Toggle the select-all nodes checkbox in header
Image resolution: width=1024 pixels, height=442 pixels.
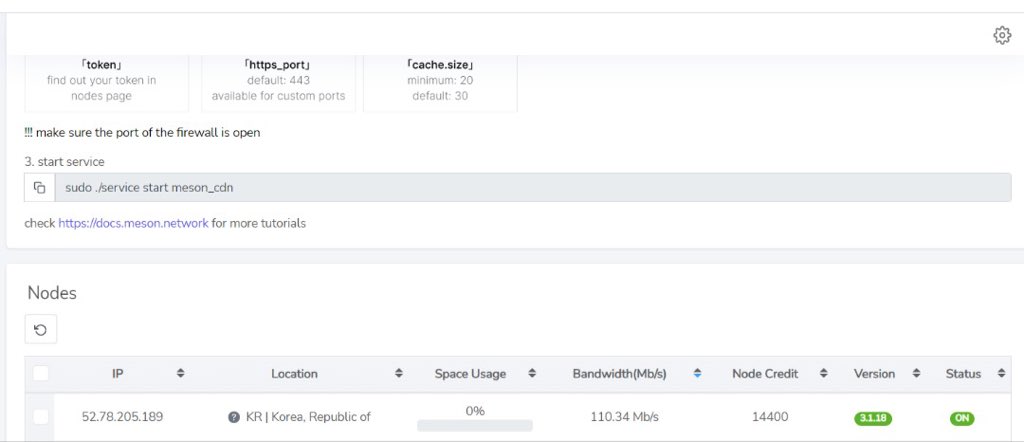(x=40, y=374)
